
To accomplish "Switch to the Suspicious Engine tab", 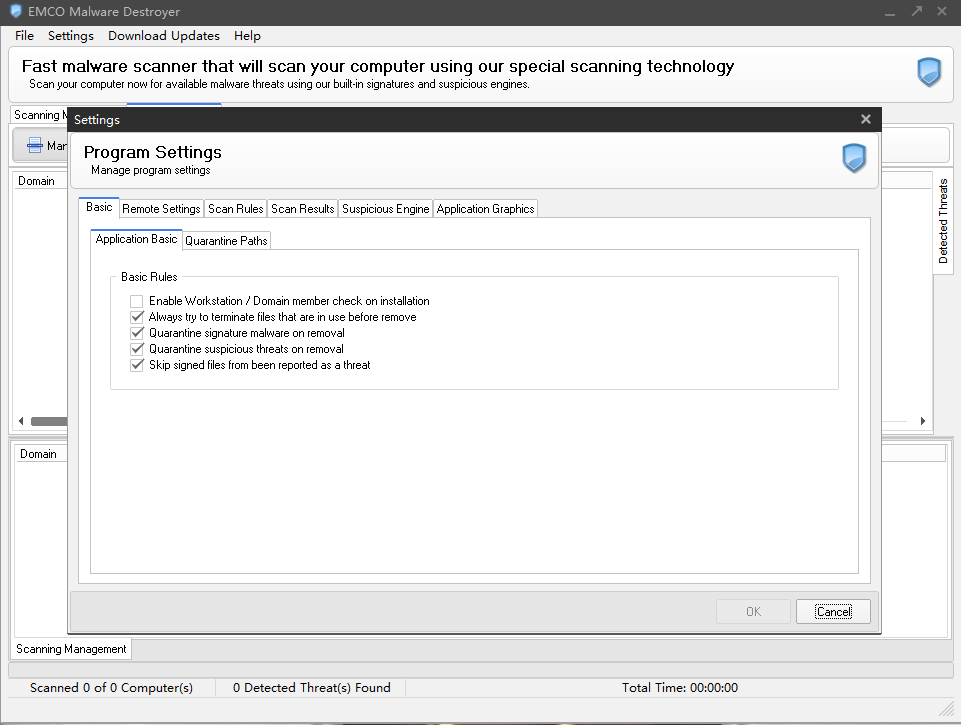I will tap(386, 208).
